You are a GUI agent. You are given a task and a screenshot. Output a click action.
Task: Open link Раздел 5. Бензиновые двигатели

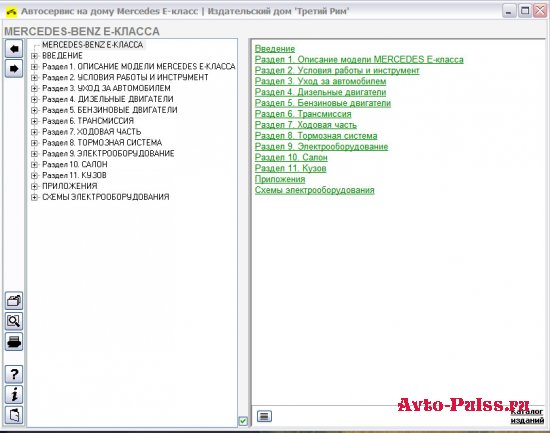click(x=323, y=103)
